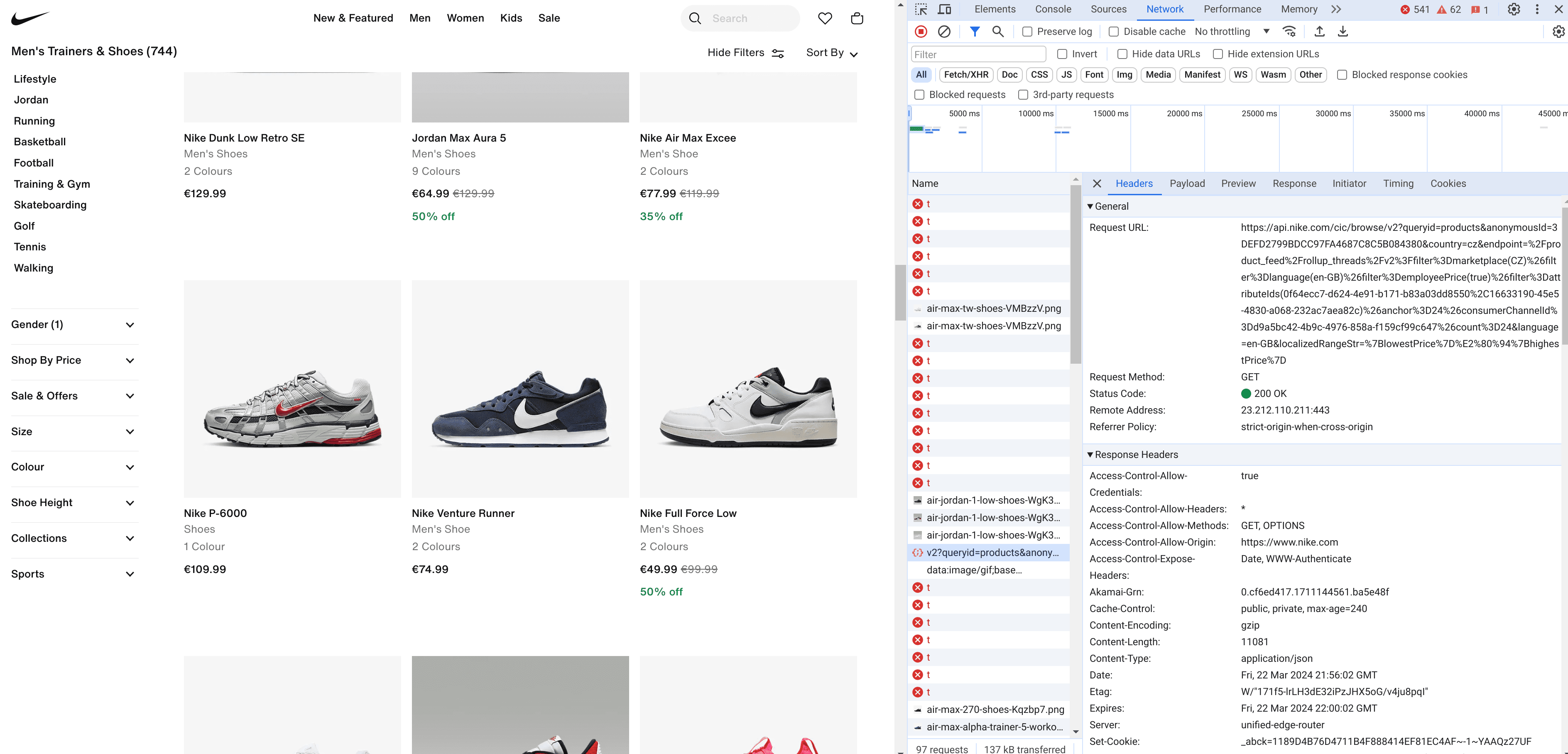The width and height of the screenshot is (1568, 754).
Task: Open the Preview tab
Action: point(1238,184)
